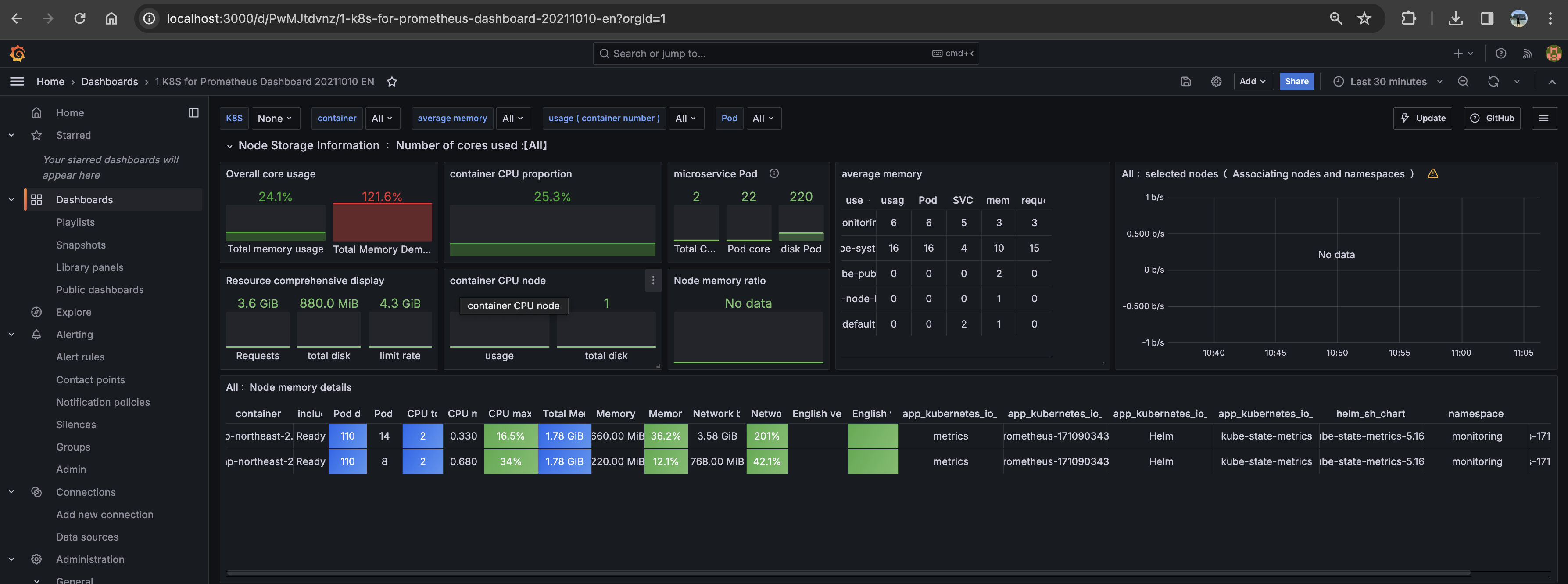The image size is (1568, 584).
Task: Refresh the dashboard
Action: tap(1493, 82)
